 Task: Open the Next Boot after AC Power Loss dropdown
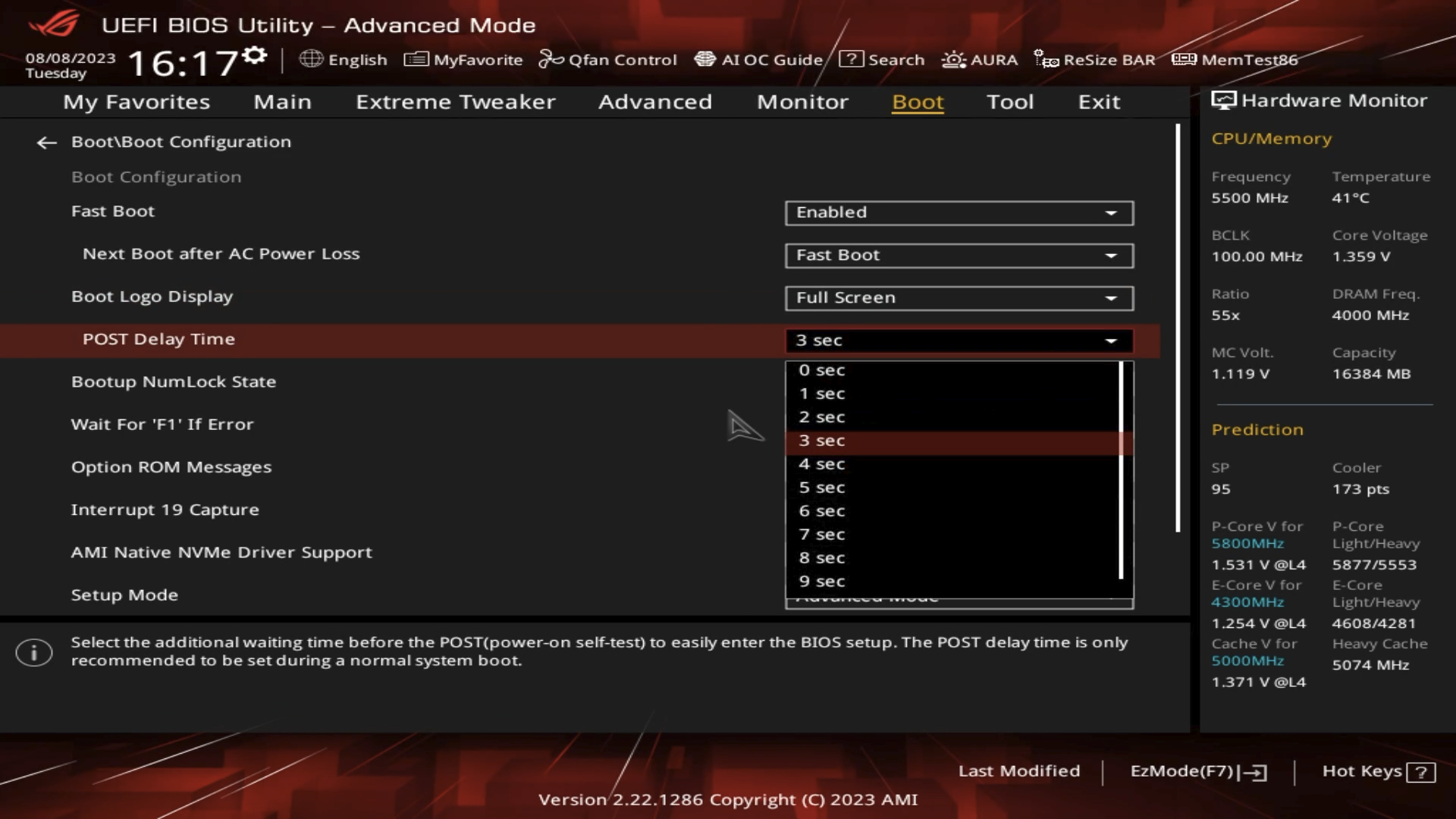(x=958, y=256)
